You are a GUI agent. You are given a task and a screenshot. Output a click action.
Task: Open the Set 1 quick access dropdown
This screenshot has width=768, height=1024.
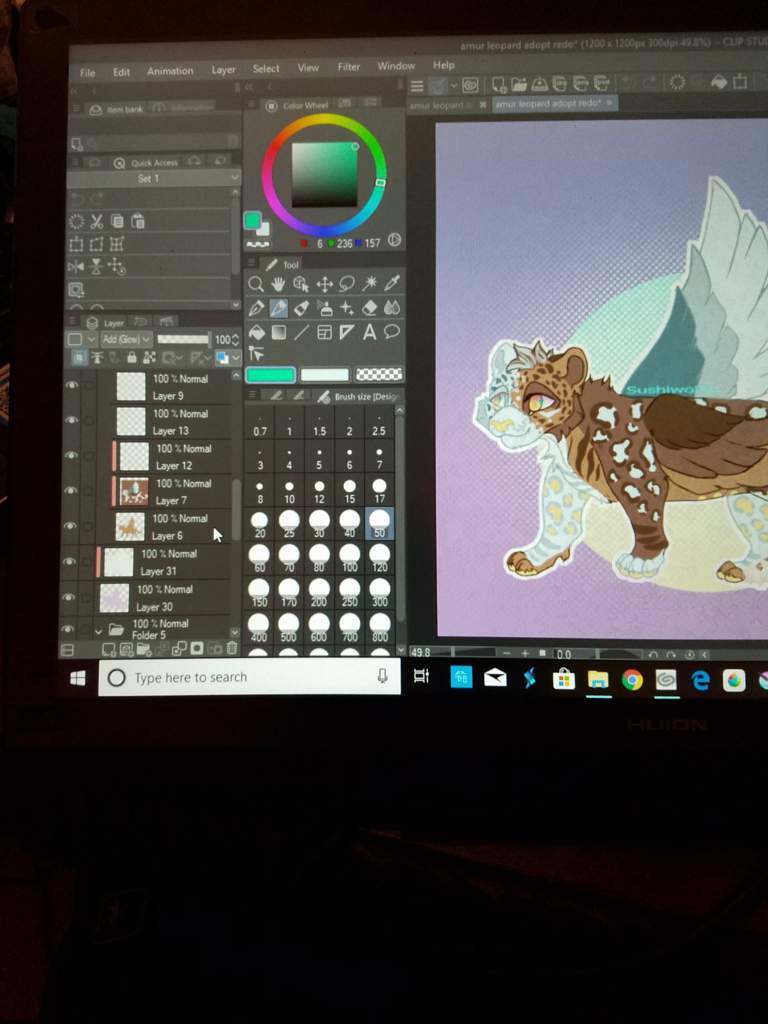153,178
